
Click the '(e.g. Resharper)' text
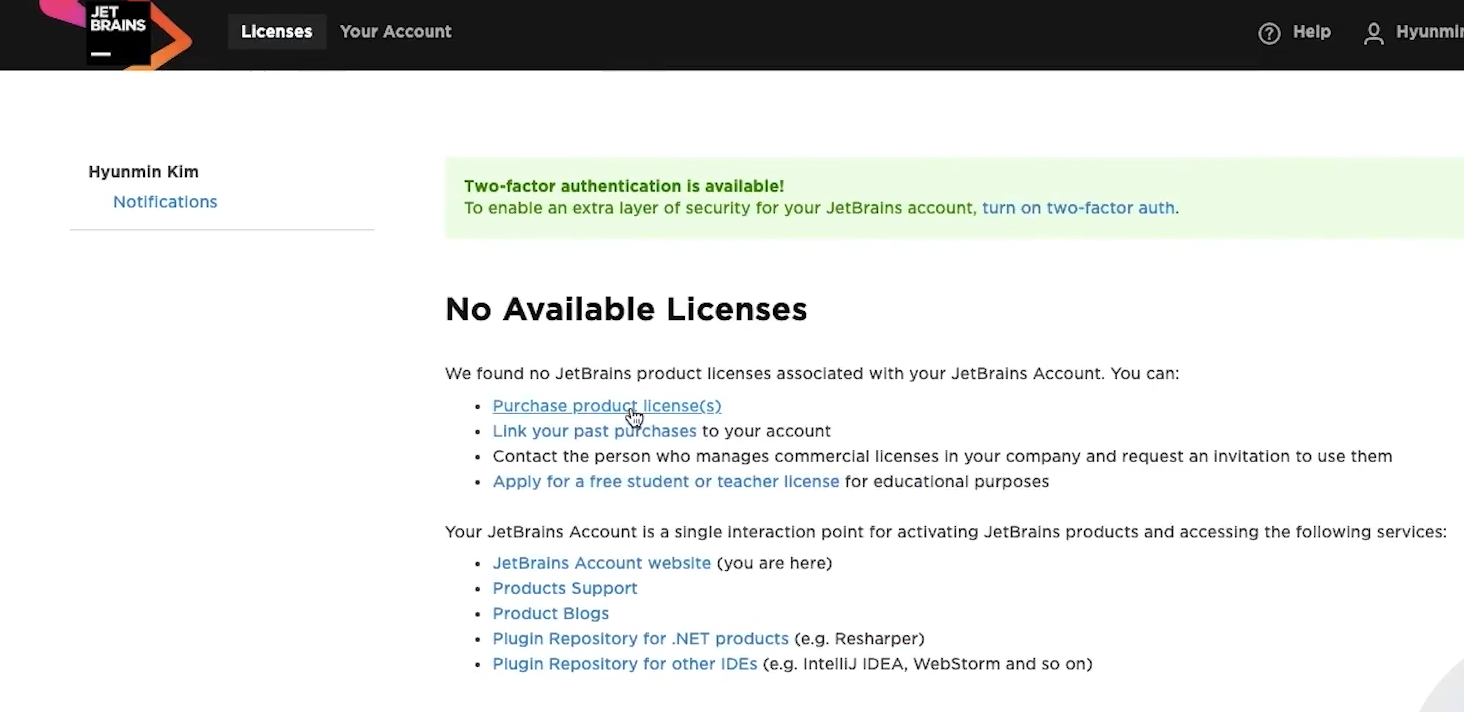tap(860, 638)
